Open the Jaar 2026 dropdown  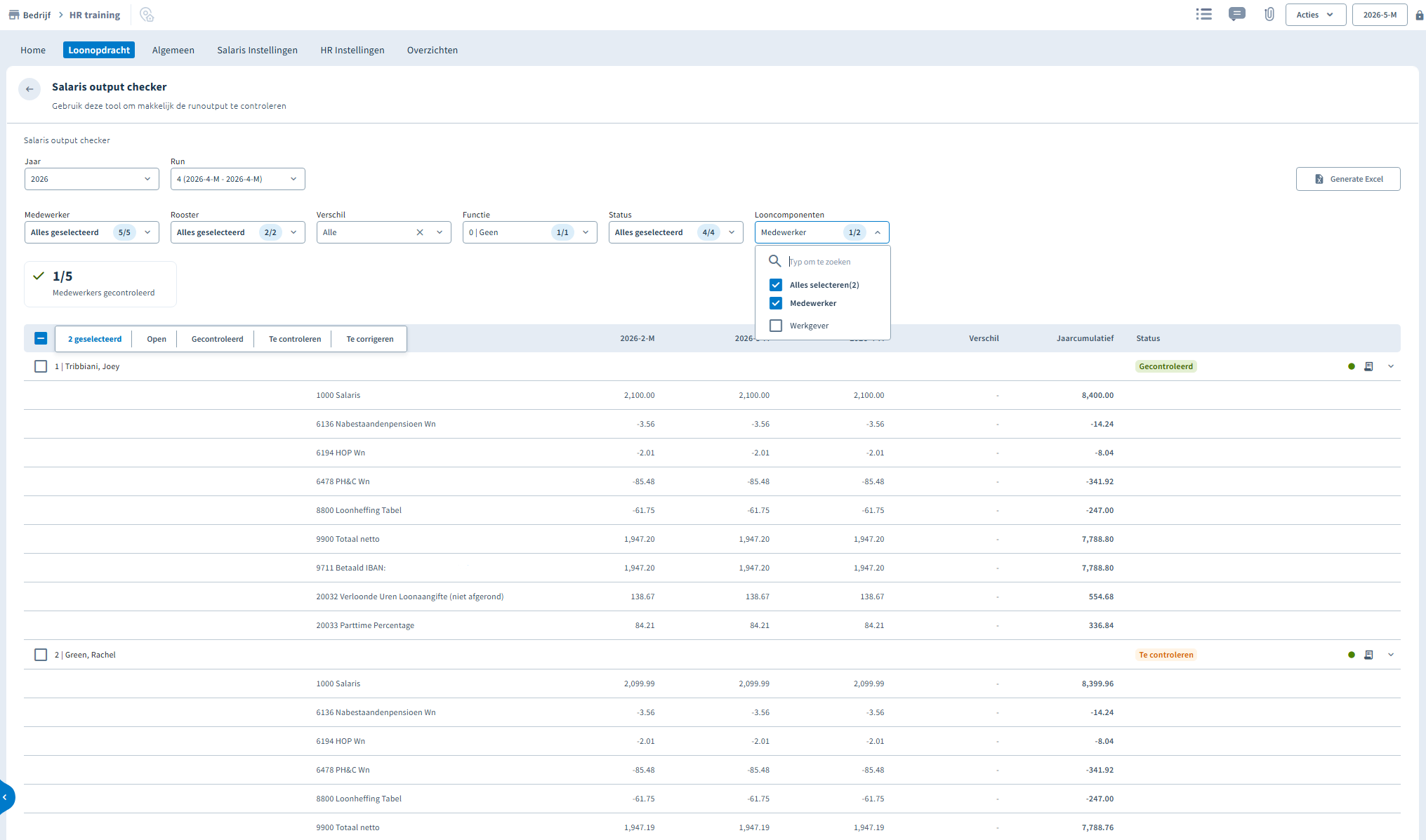(x=92, y=179)
